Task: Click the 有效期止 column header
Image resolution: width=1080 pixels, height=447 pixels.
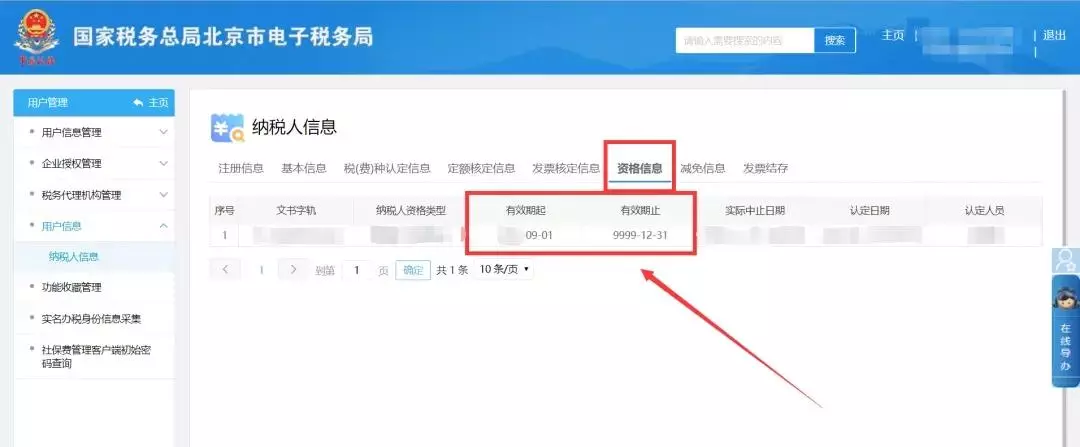Action: (x=641, y=211)
